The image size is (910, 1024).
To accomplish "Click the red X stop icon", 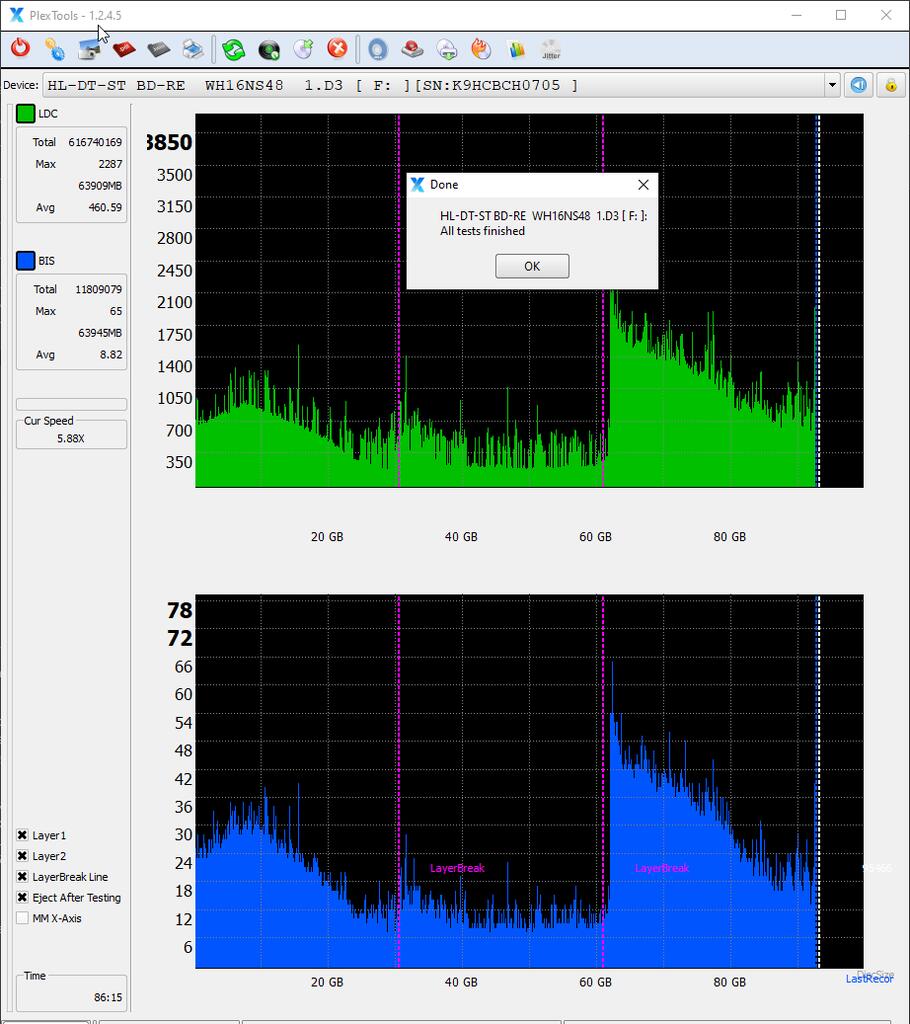I will [x=337, y=48].
